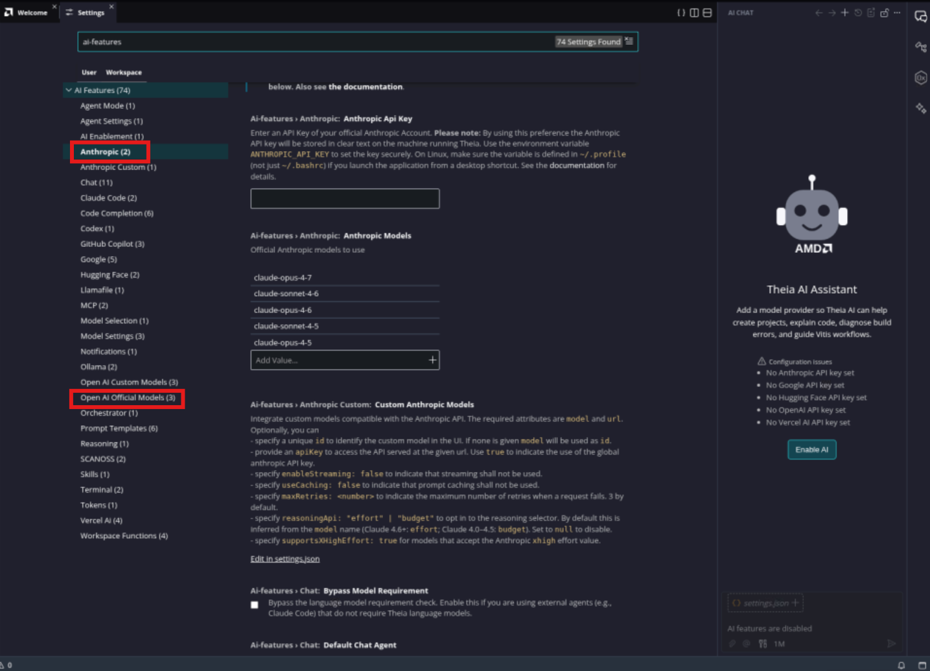Open the documentation link in the API key description
930x671 pixels.
tap(577, 166)
